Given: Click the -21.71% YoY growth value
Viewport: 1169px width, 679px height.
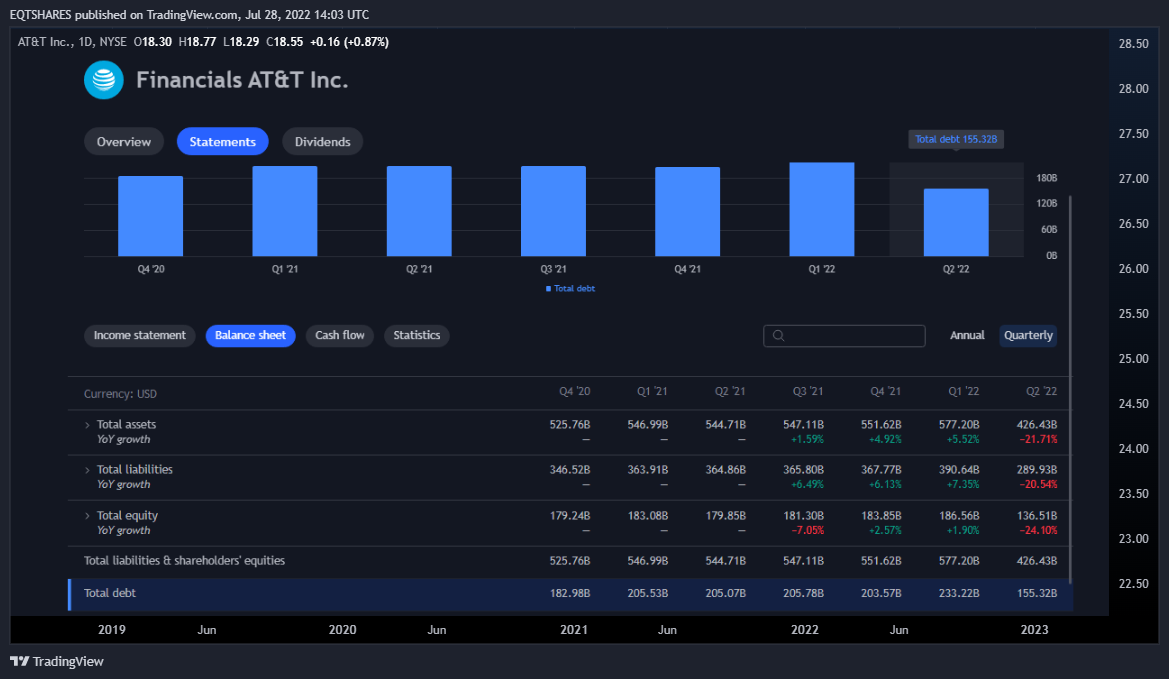Looking at the screenshot, I should 1038,439.
